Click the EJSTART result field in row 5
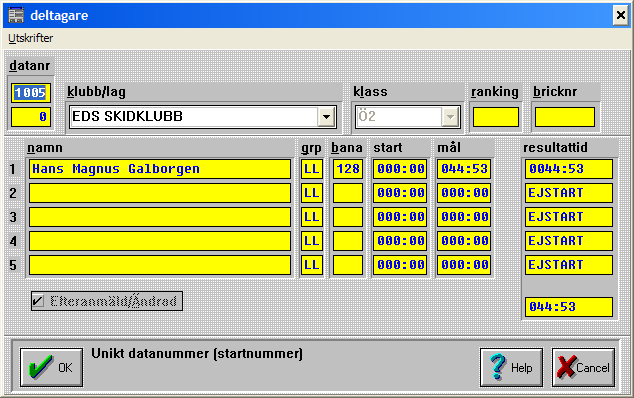The height and width of the screenshot is (398, 634). tap(569, 265)
